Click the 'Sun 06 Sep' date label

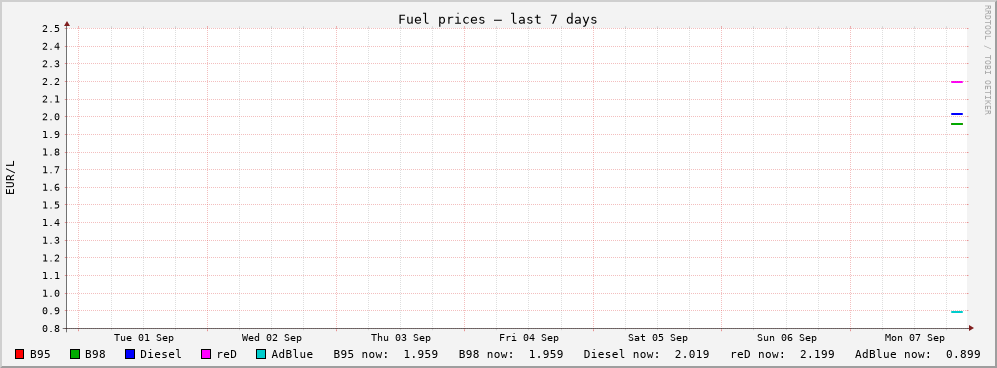(787, 337)
